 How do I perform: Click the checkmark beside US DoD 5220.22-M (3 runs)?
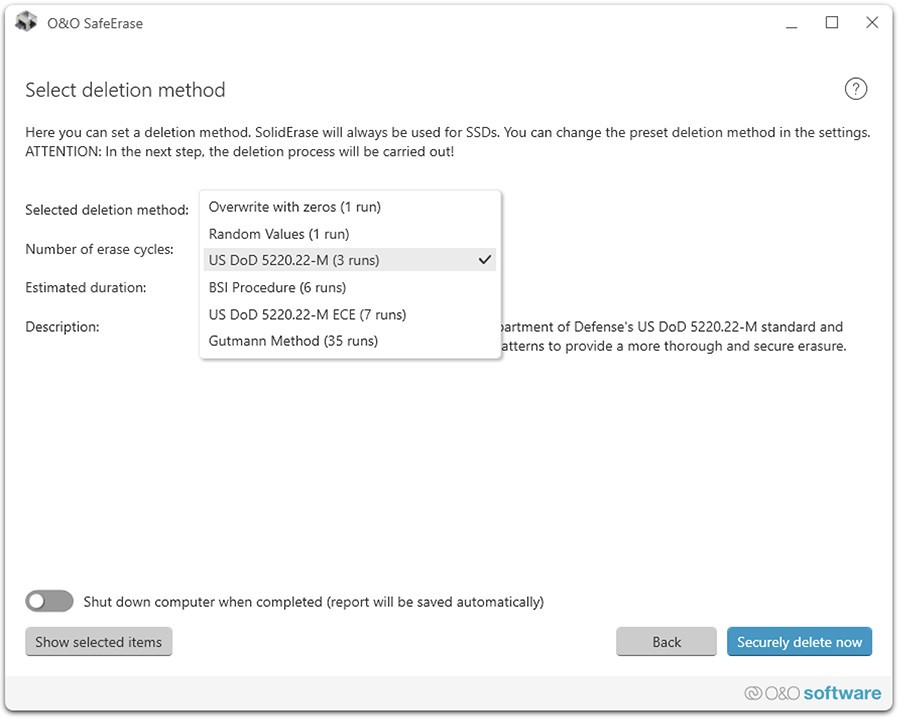485,260
